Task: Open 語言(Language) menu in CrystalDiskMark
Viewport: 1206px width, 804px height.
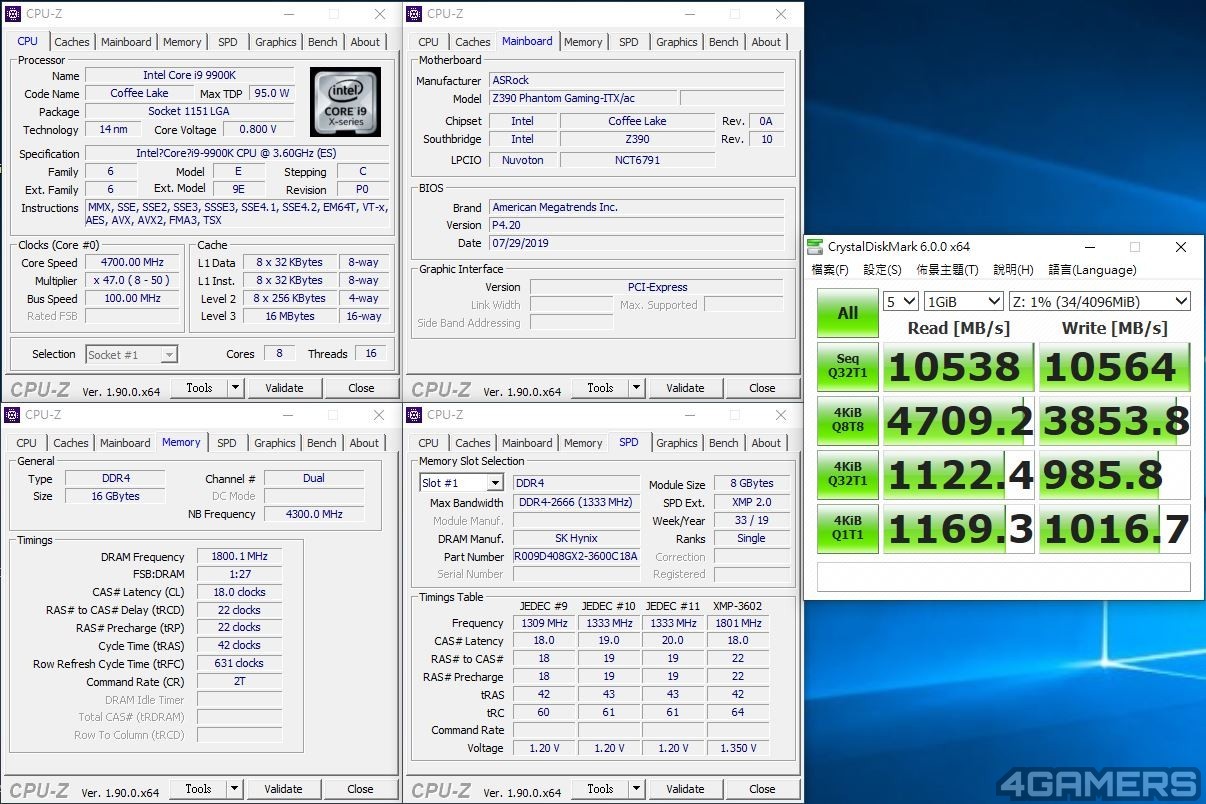Action: 1092,270
